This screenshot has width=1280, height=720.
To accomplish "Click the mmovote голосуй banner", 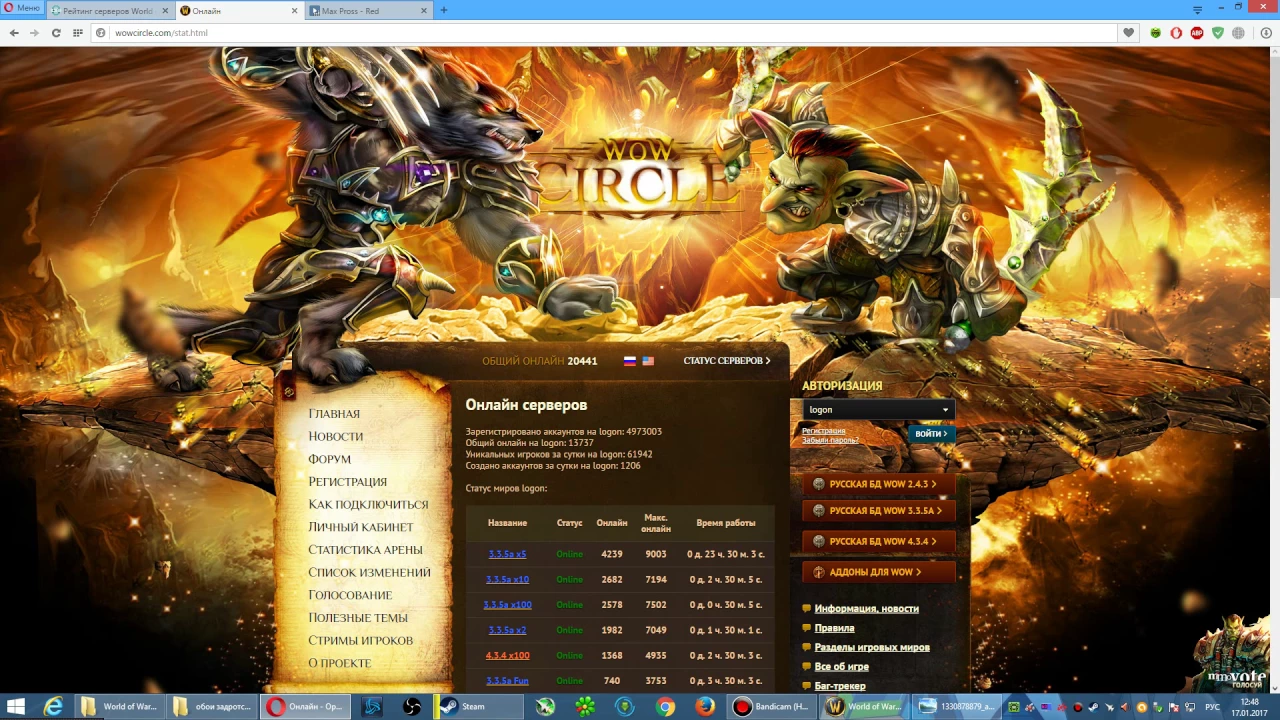I will (x=1231, y=655).
